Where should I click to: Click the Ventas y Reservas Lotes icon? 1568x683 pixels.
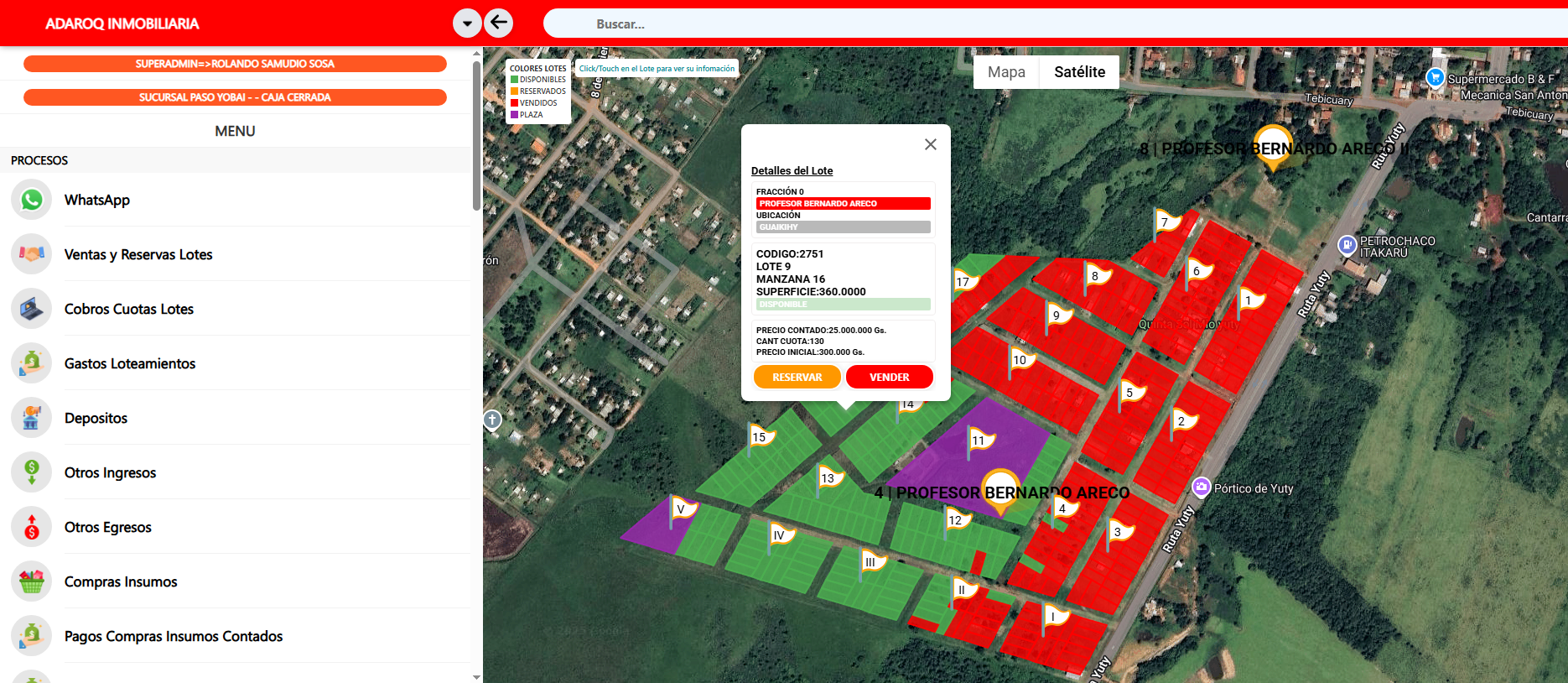pyautogui.click(x=32, y=254)
